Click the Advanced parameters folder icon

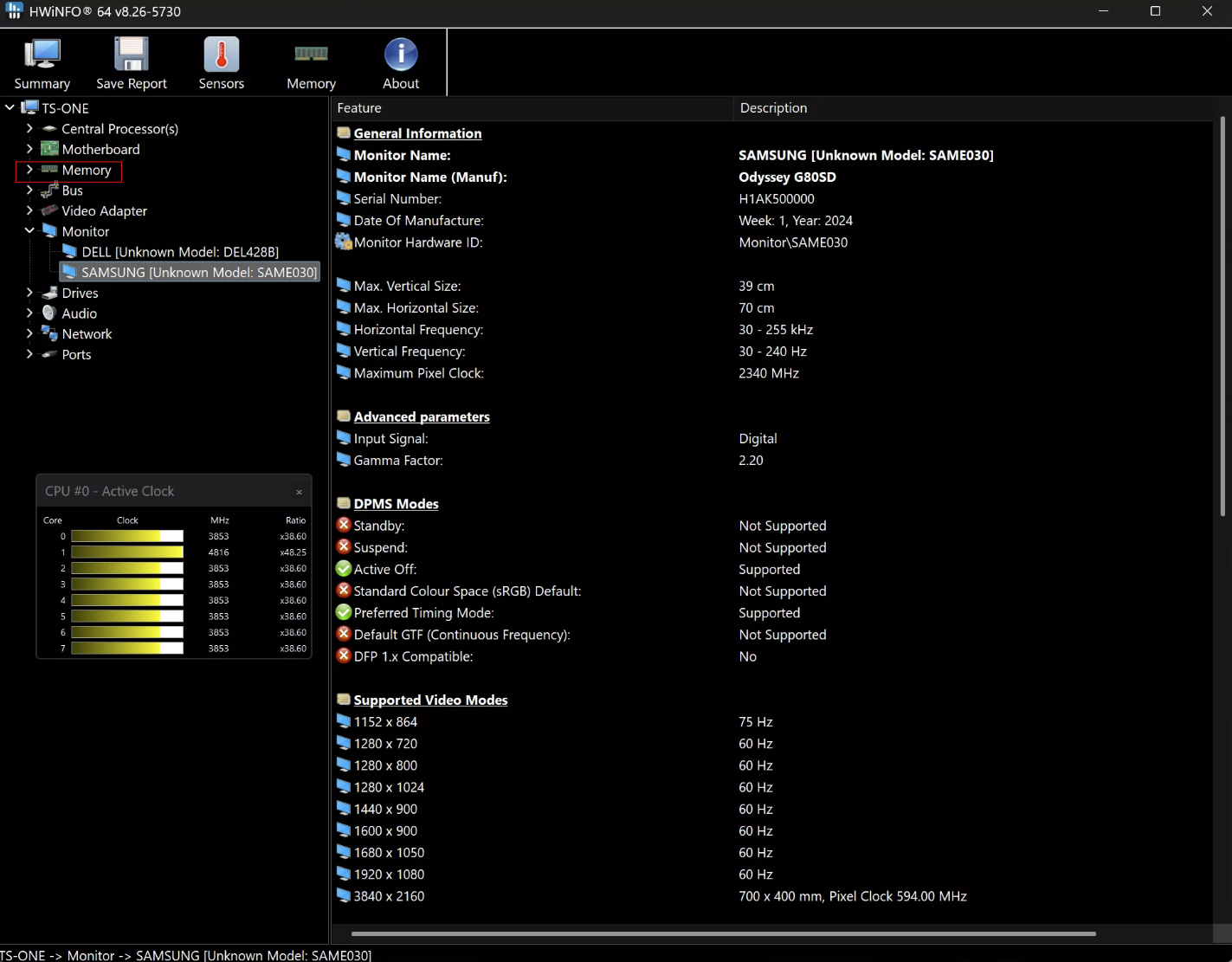click(x=344, y=416)
